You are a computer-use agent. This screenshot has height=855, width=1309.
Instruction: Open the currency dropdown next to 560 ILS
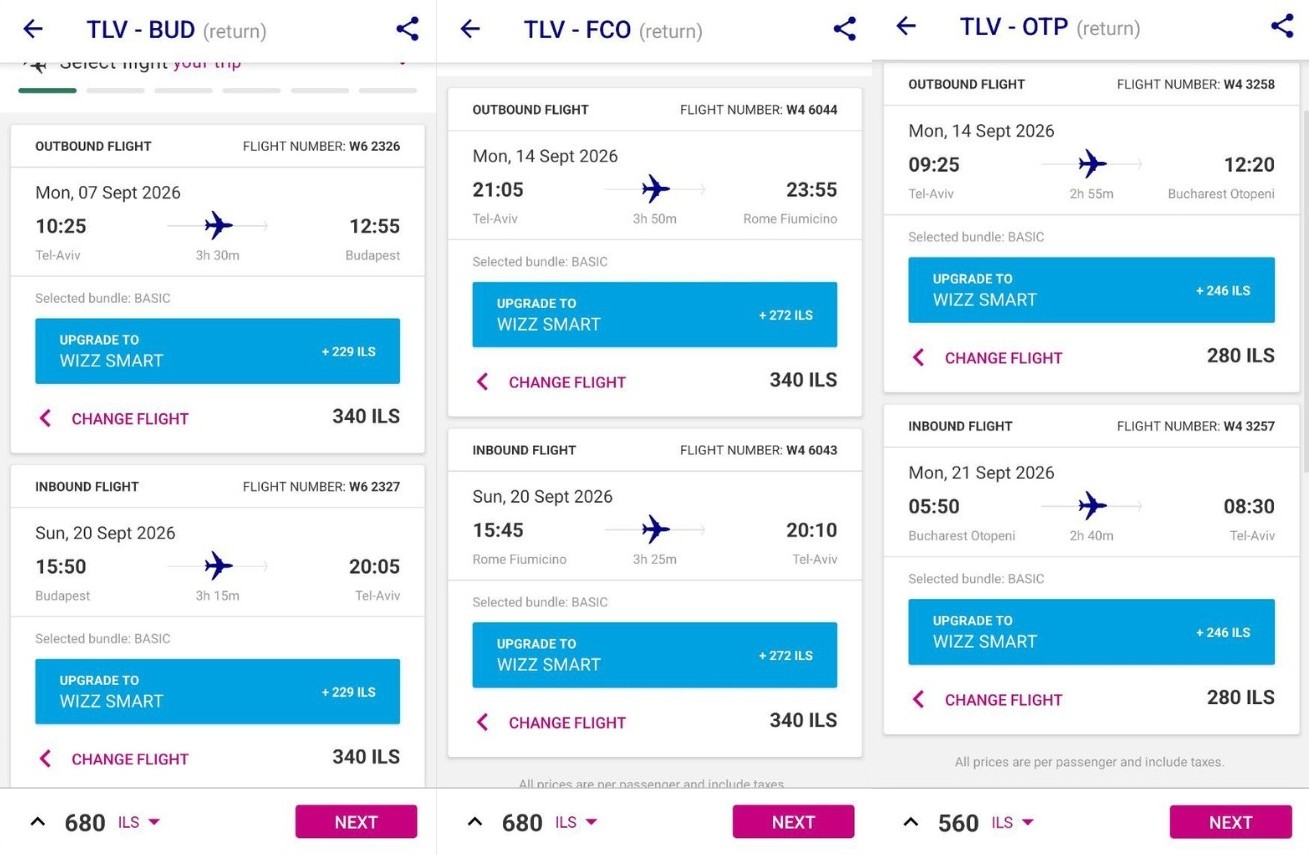(1013, 822)
